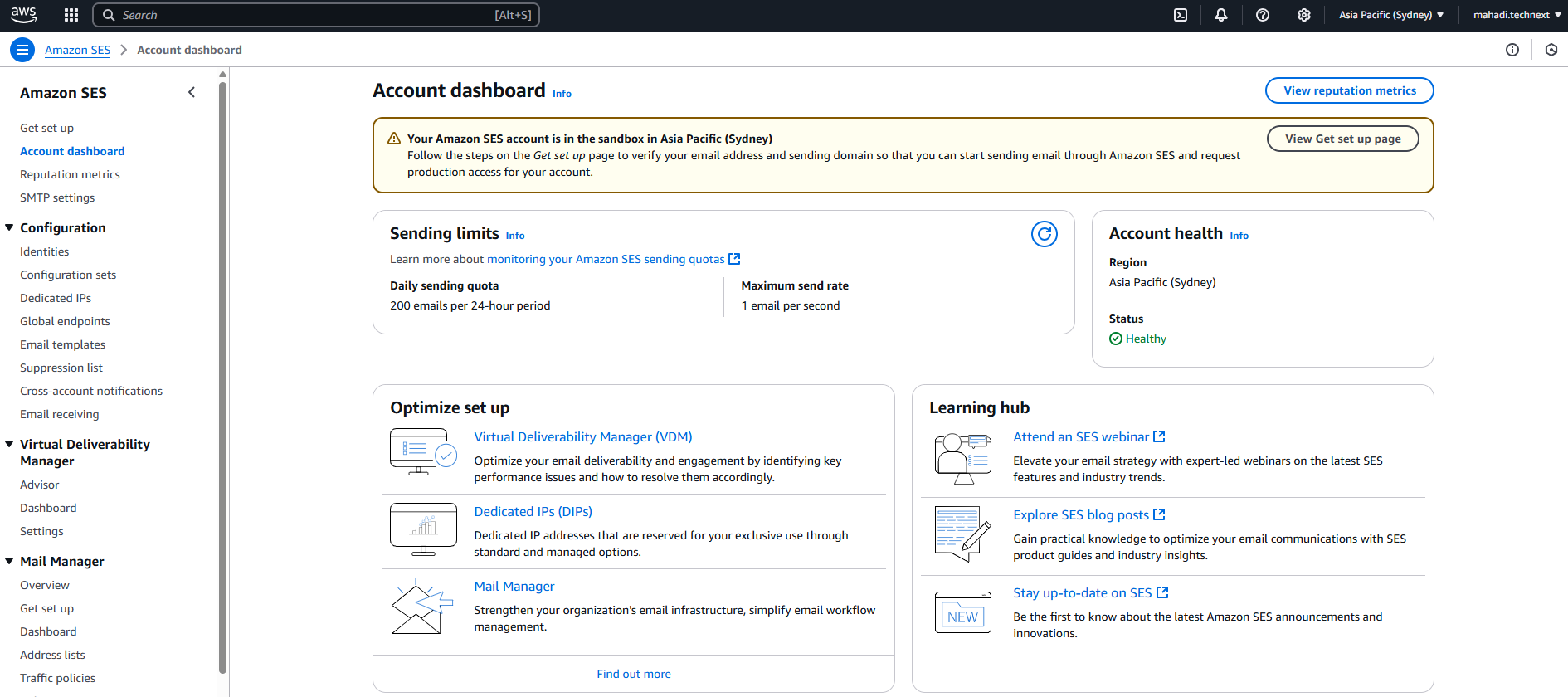Launch the CloudShell terminal icon
Screen dimensions: 1568x697
tap(1181, 15)
